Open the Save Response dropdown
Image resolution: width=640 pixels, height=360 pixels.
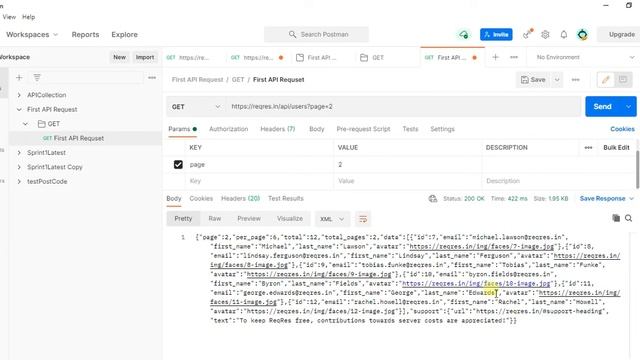pyautogui.click(x=607, y=199)
